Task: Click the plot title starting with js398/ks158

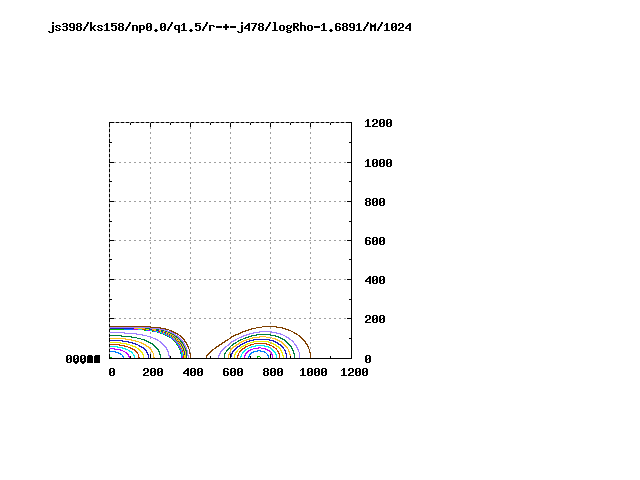Action: tap(230, 27)
